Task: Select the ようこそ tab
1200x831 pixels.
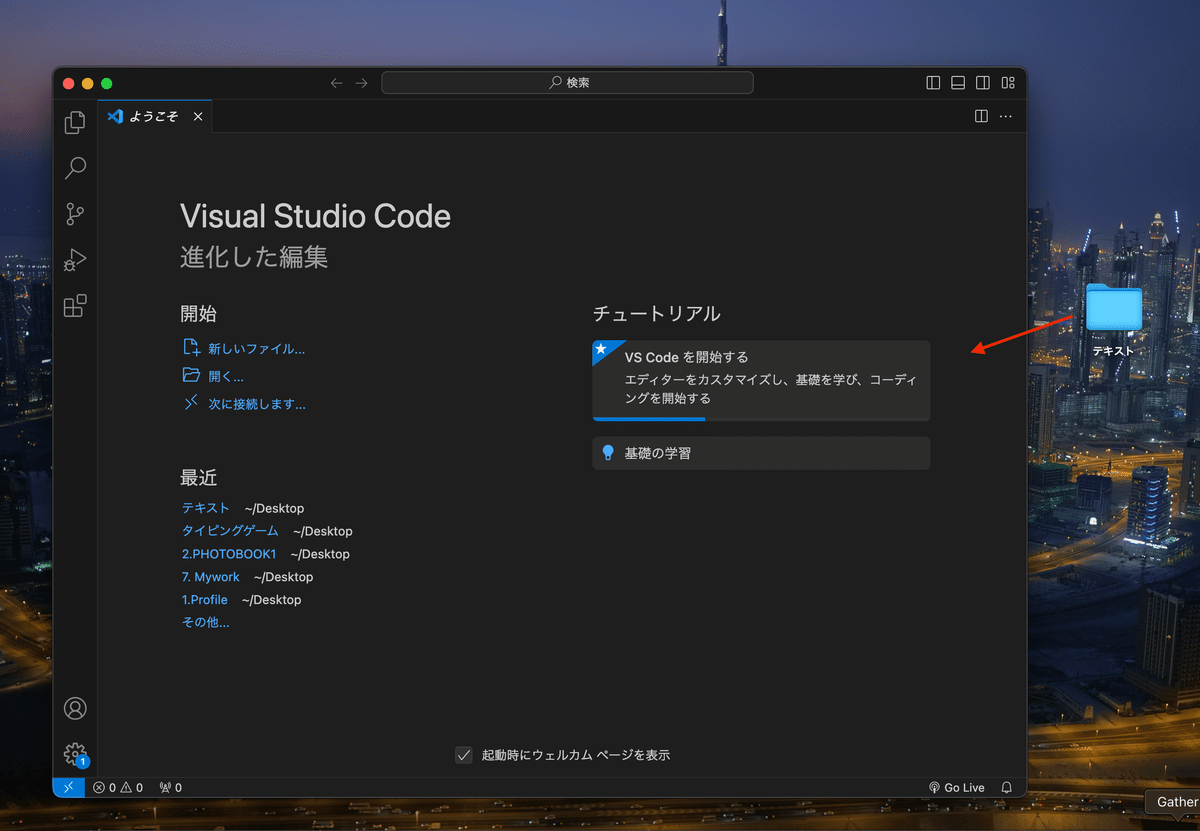Action: click(155, 117)
